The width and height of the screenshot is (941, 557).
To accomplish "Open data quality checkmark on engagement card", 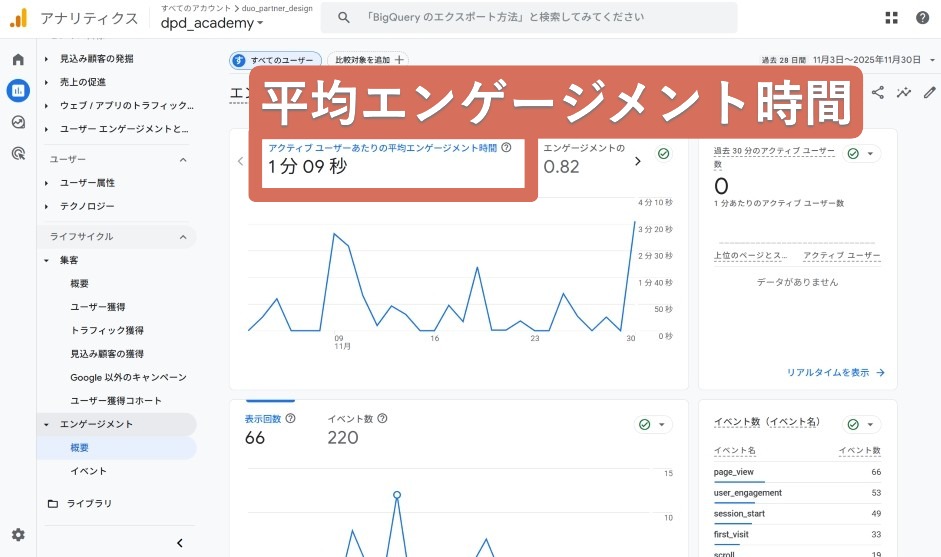I will pos(664,153).
